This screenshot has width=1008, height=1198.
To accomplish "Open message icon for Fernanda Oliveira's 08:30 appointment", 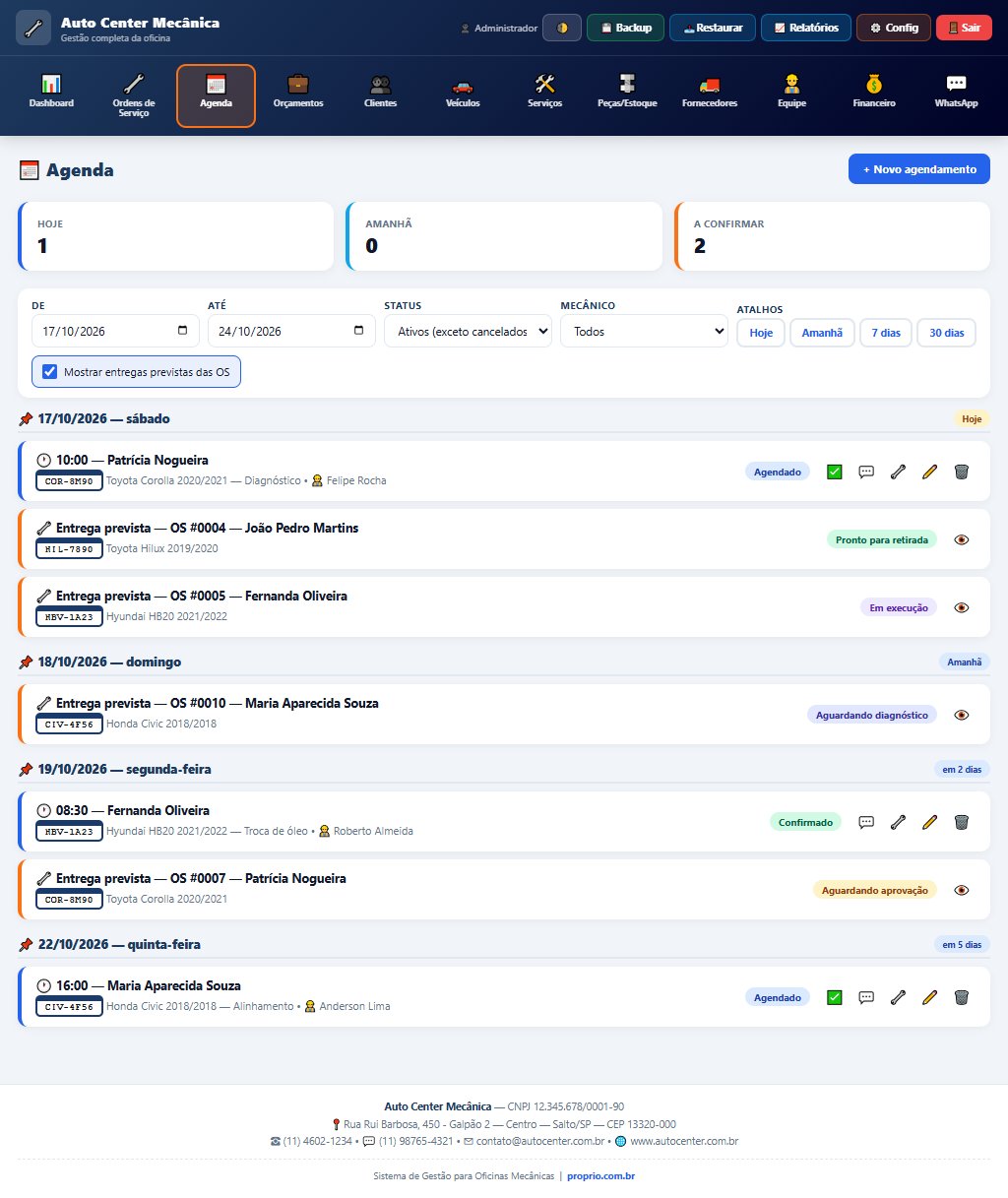I will (x=866, y=822).
